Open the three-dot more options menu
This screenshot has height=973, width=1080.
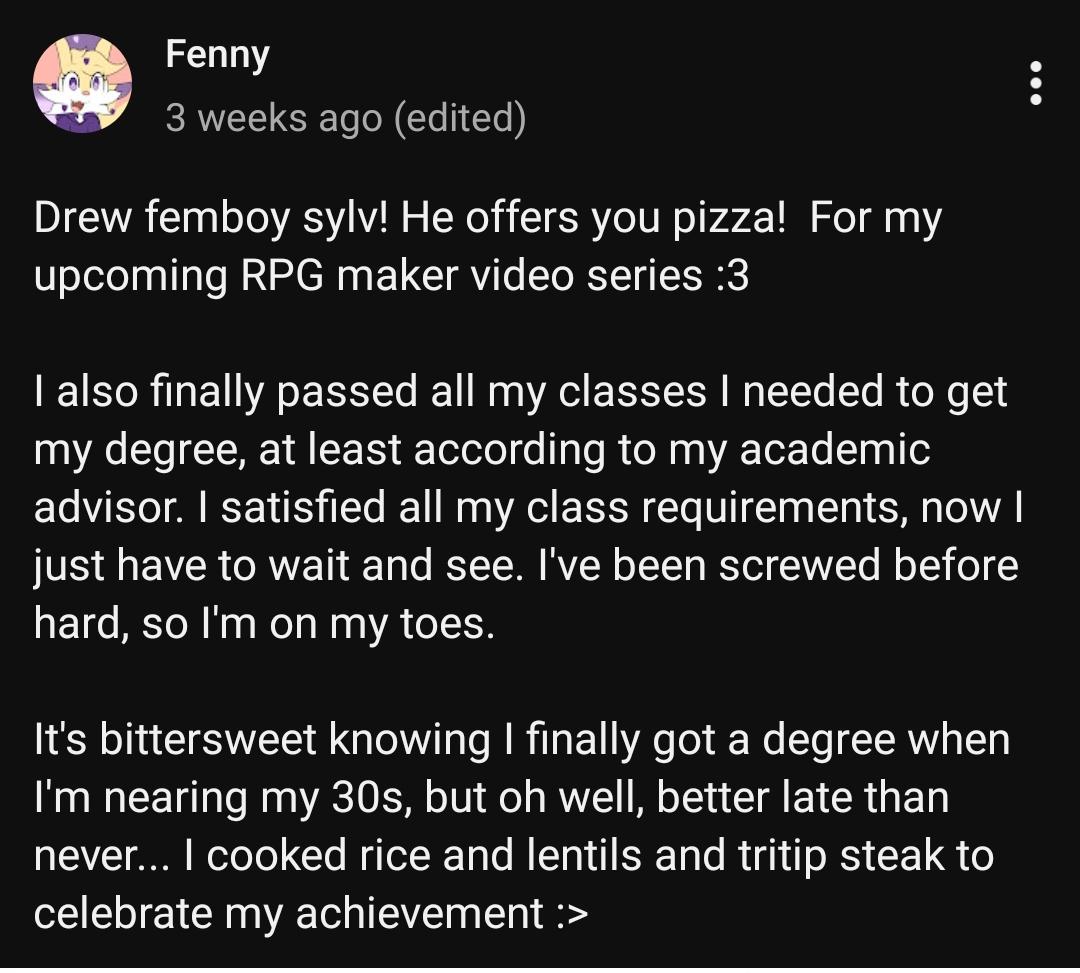pos(1036,82)
